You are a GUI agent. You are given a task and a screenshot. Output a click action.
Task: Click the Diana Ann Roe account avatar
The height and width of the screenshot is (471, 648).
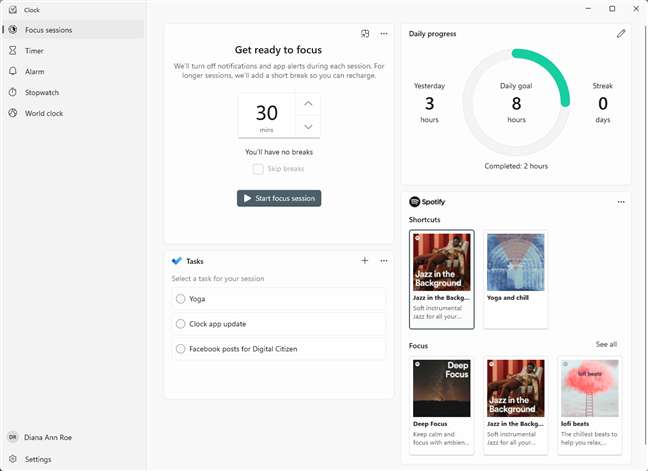pyautogui.click(x=12, y=437)
